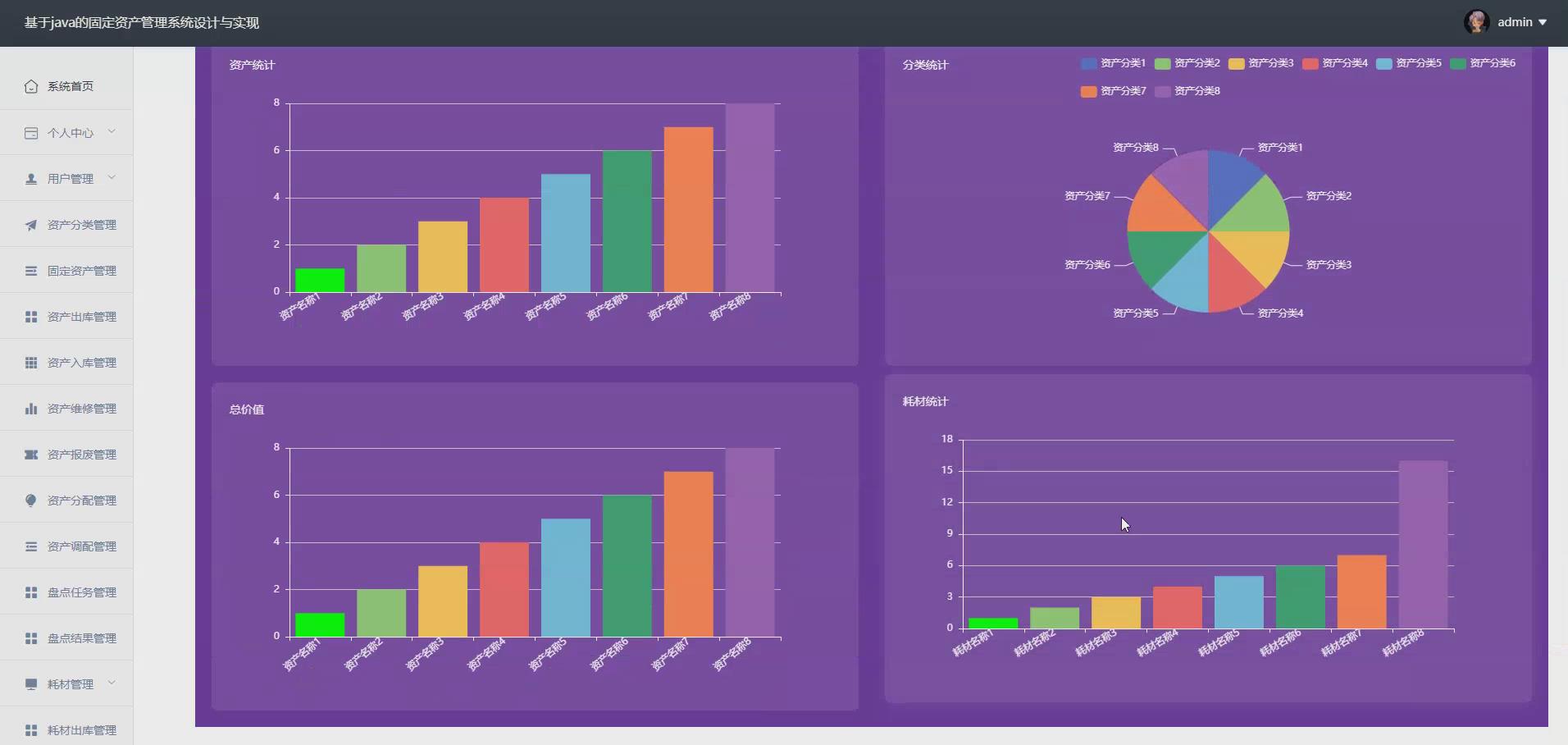
Task: Click the grid icon beside 盘点任务管理
Action: 31,592
